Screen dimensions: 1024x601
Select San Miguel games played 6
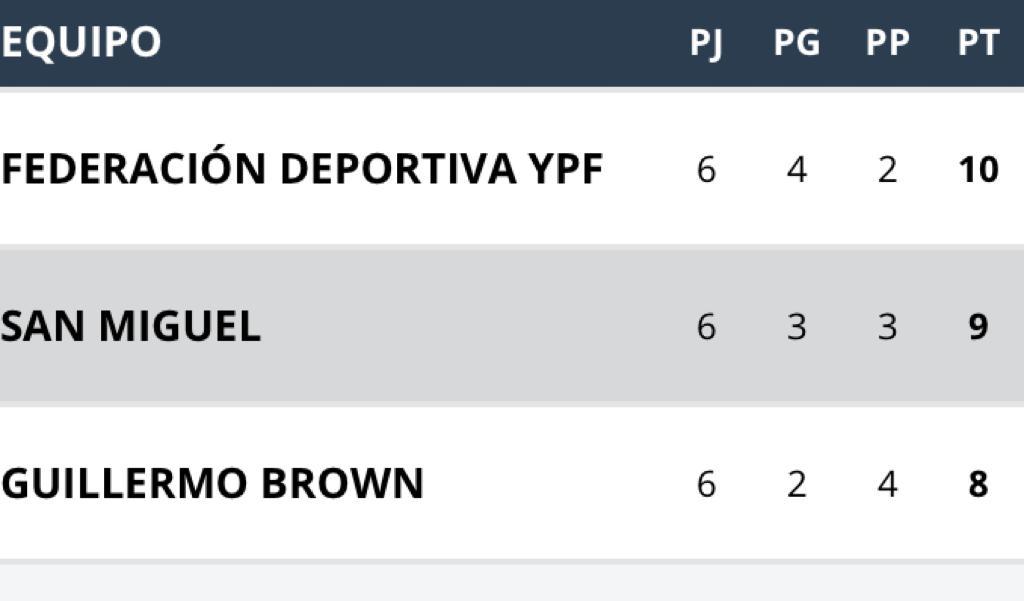(706, 327)
